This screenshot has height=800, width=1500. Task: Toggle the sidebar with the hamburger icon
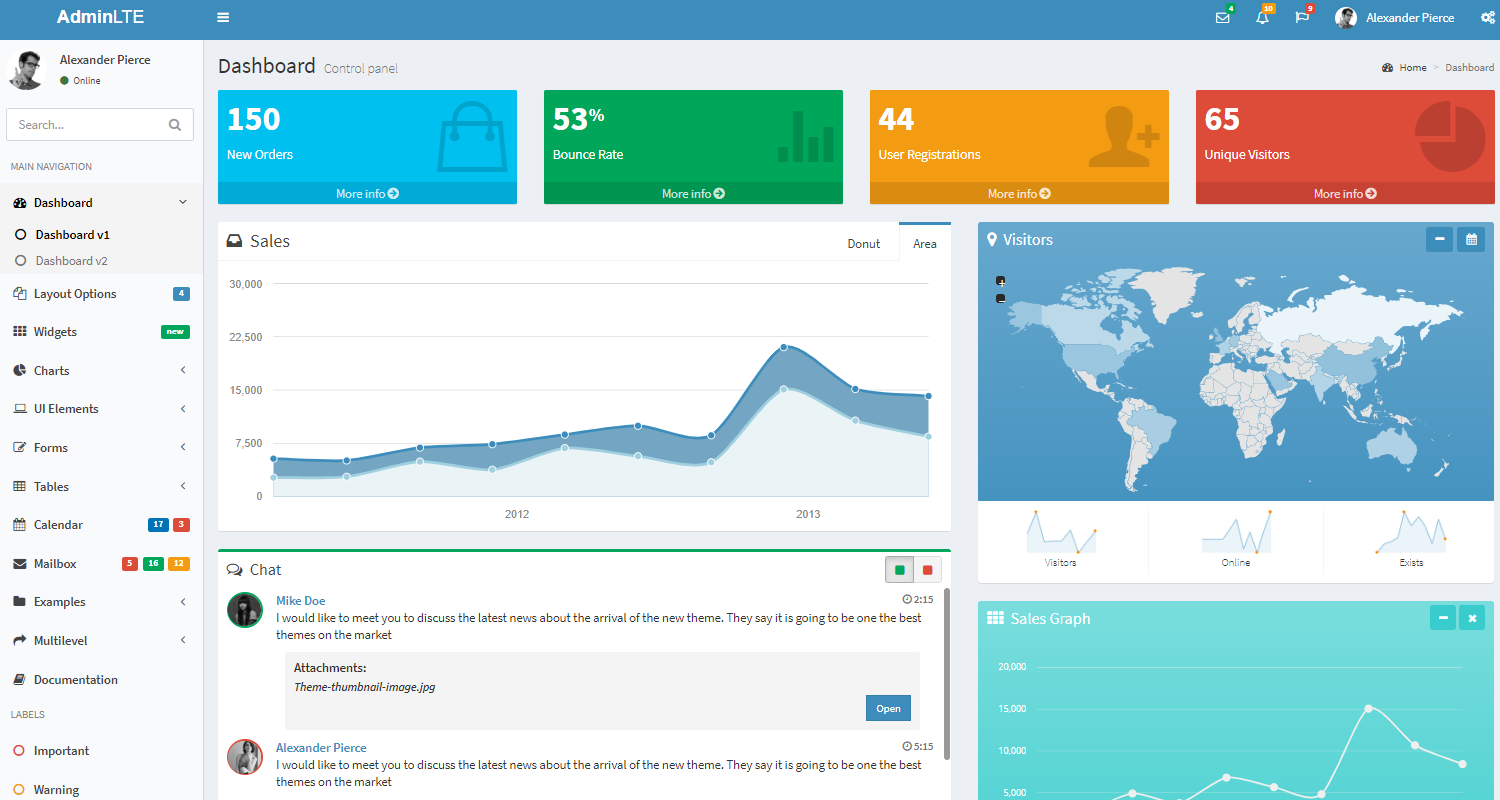tap(223, 17)
